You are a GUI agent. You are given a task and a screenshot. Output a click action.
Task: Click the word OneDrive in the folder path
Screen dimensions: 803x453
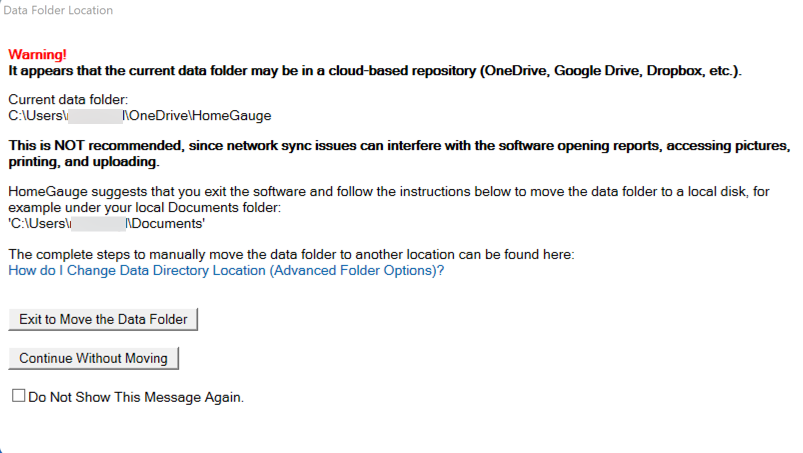(160, 115)
